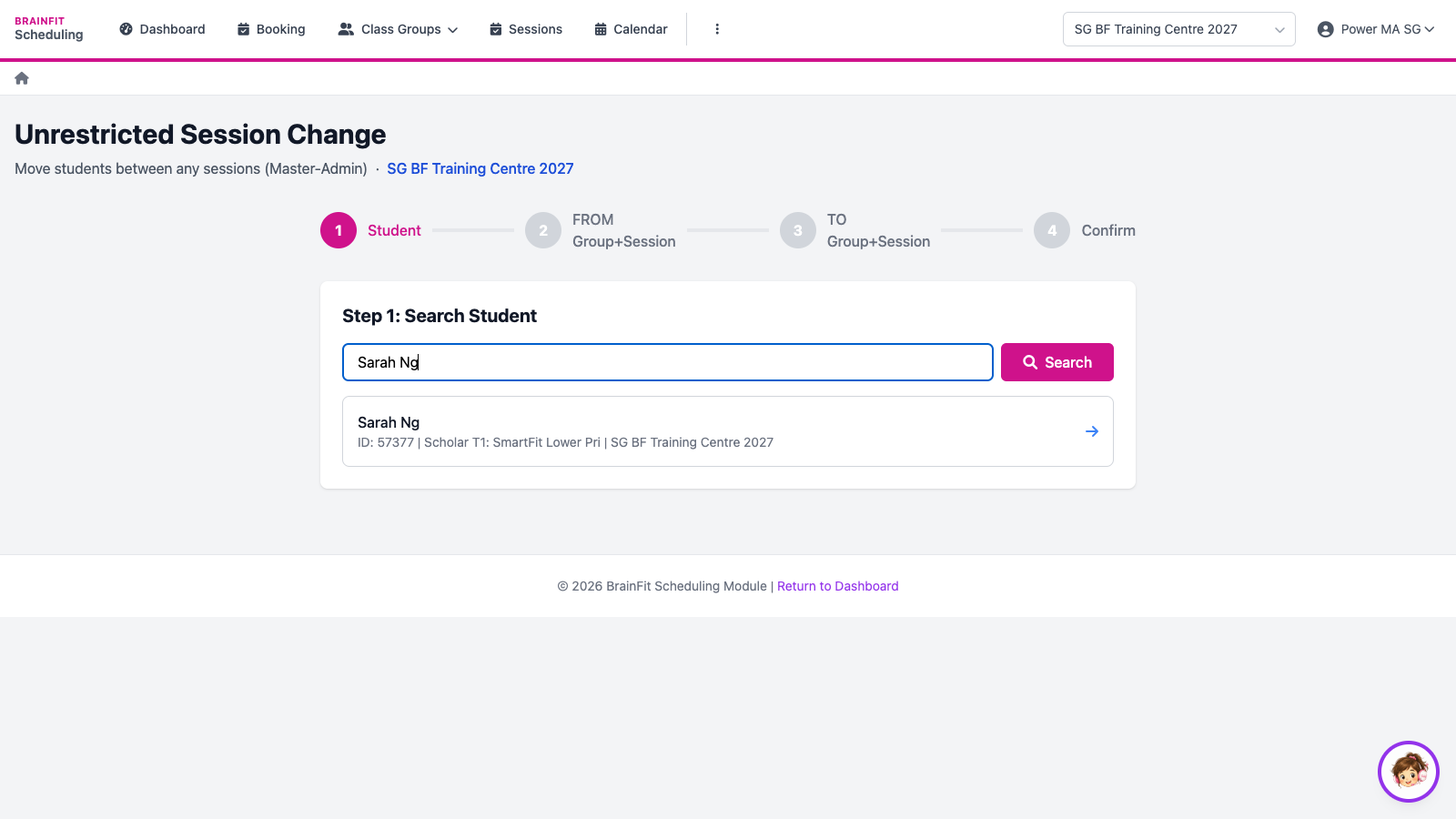Screen dimensions: 1456x819
Task: Open the Sessions page
Action: pyautogui.click(x=526, y=29)
